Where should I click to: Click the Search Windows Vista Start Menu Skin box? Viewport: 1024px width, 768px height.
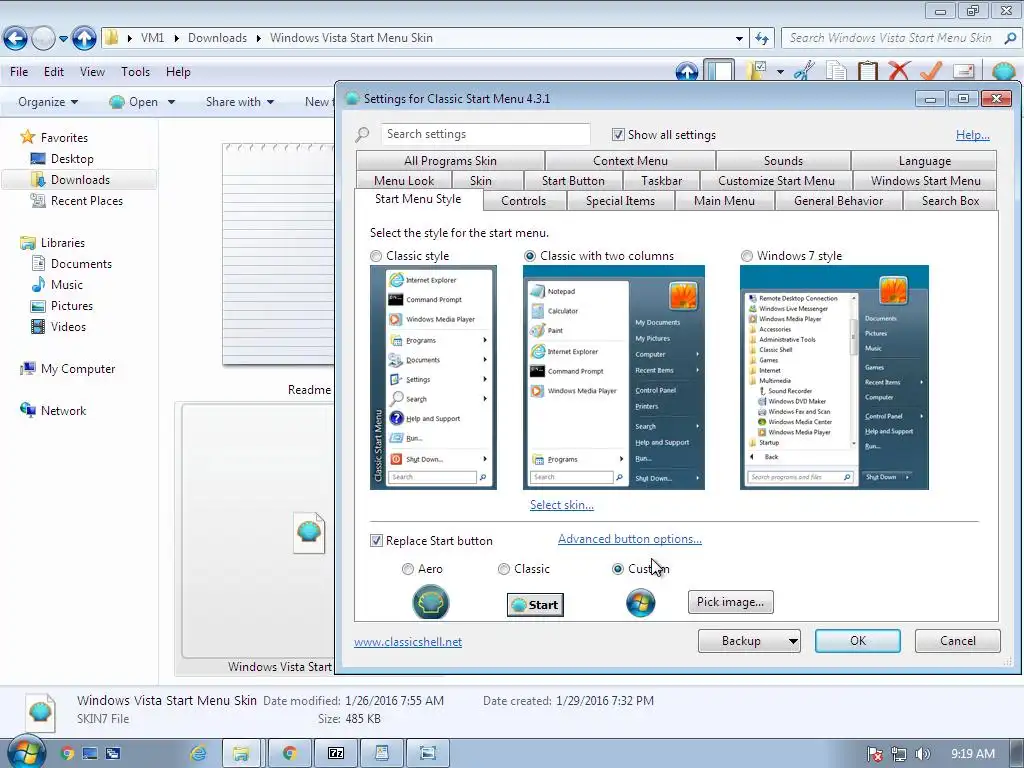pos(900,39)
